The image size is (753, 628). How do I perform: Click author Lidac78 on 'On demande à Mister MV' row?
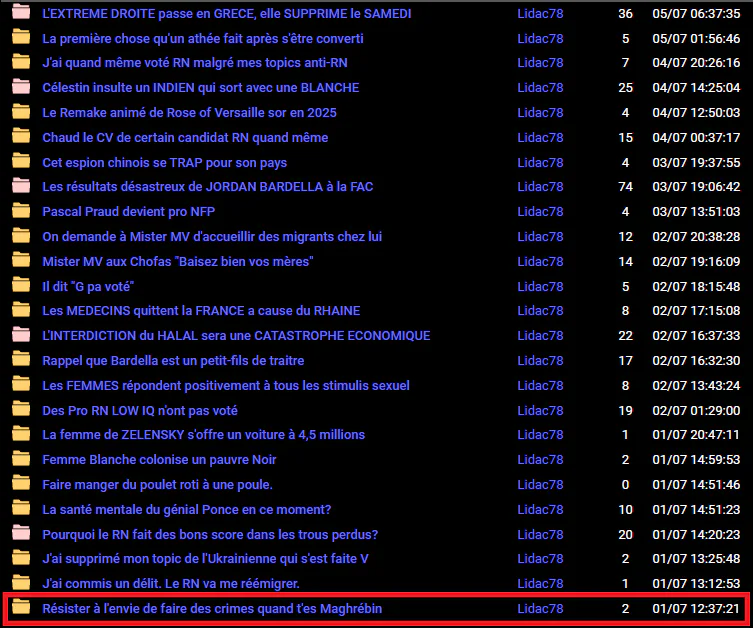[x=540, y=237]
